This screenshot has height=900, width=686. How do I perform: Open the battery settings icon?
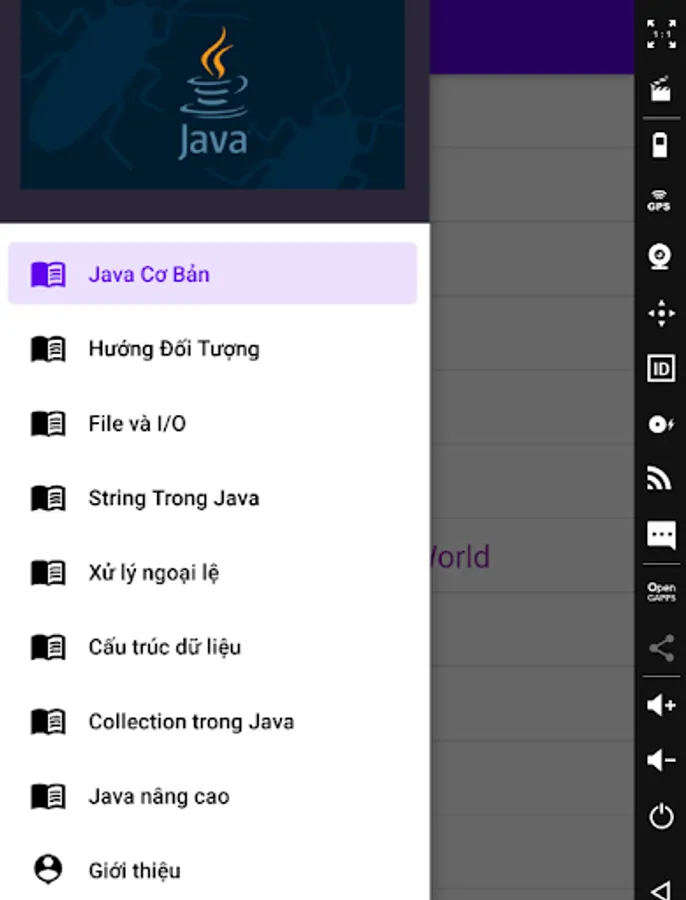click(660, 145)
